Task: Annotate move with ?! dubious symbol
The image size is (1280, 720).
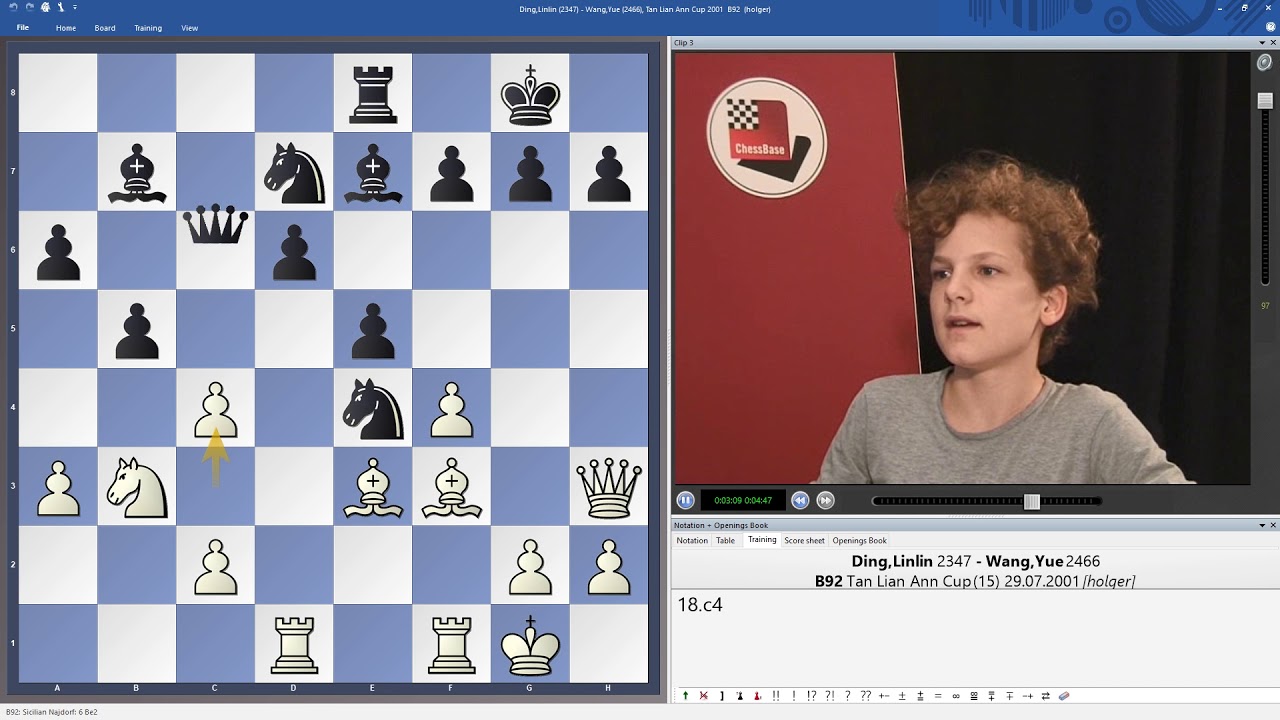Action: [x=830, y=696]
